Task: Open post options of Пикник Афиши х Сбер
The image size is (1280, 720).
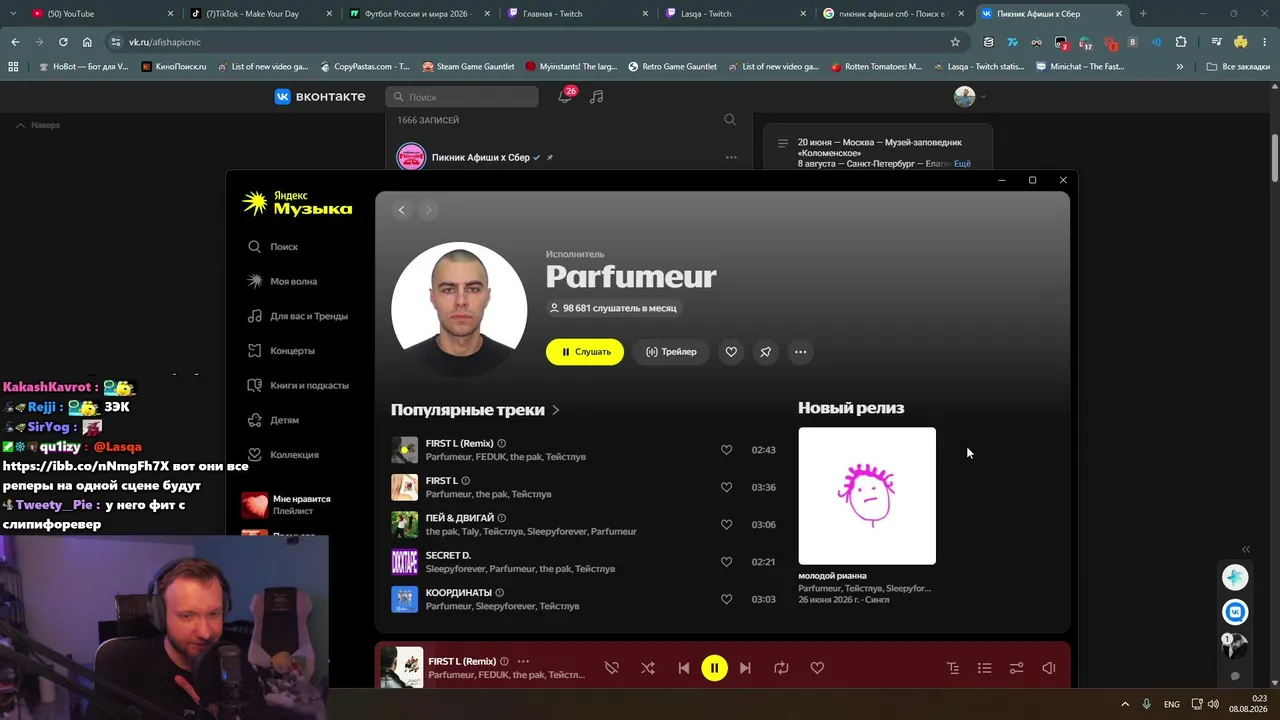Action: pos(731,158)
